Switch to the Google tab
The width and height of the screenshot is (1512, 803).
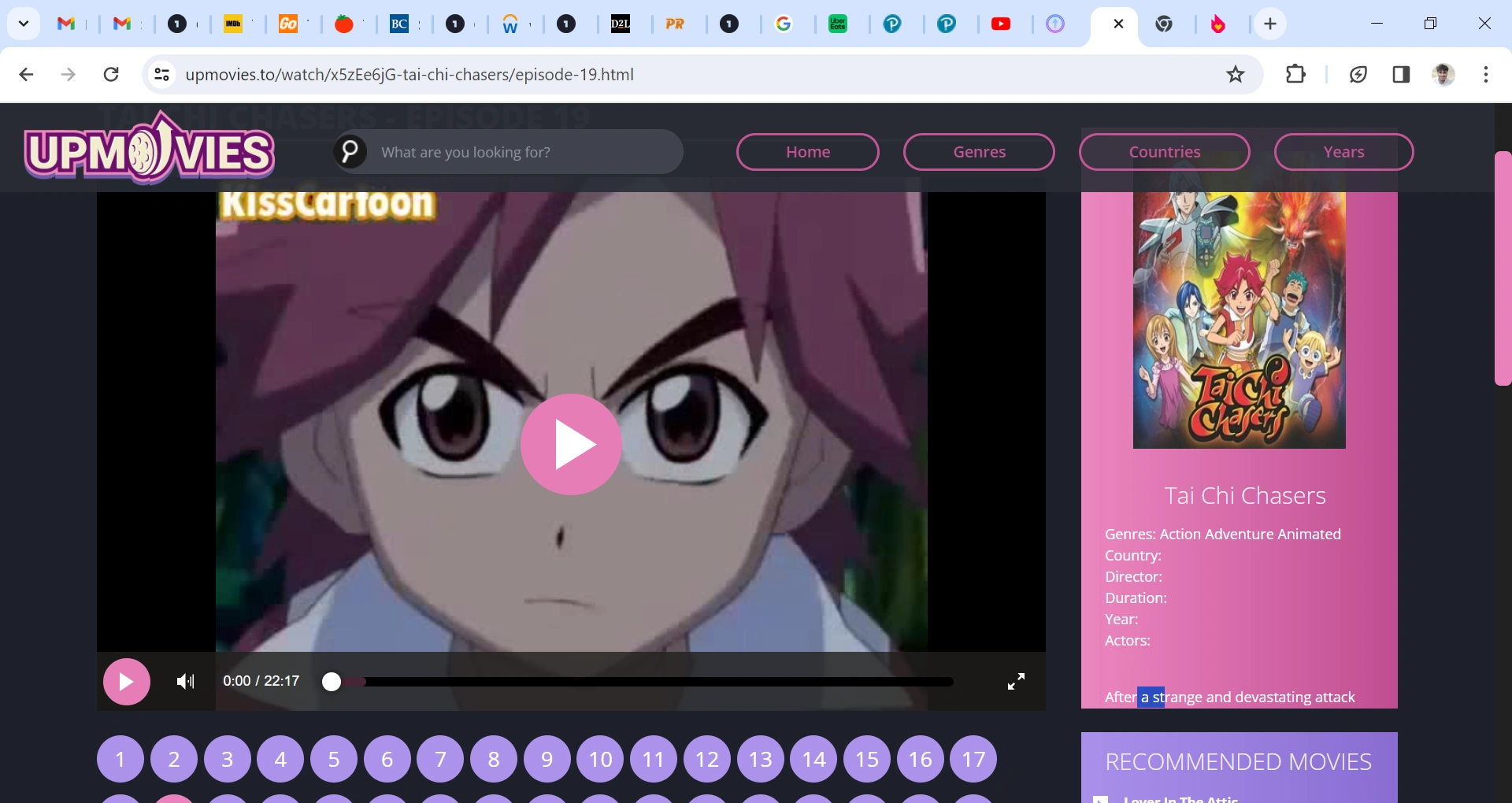coord(784,24)
